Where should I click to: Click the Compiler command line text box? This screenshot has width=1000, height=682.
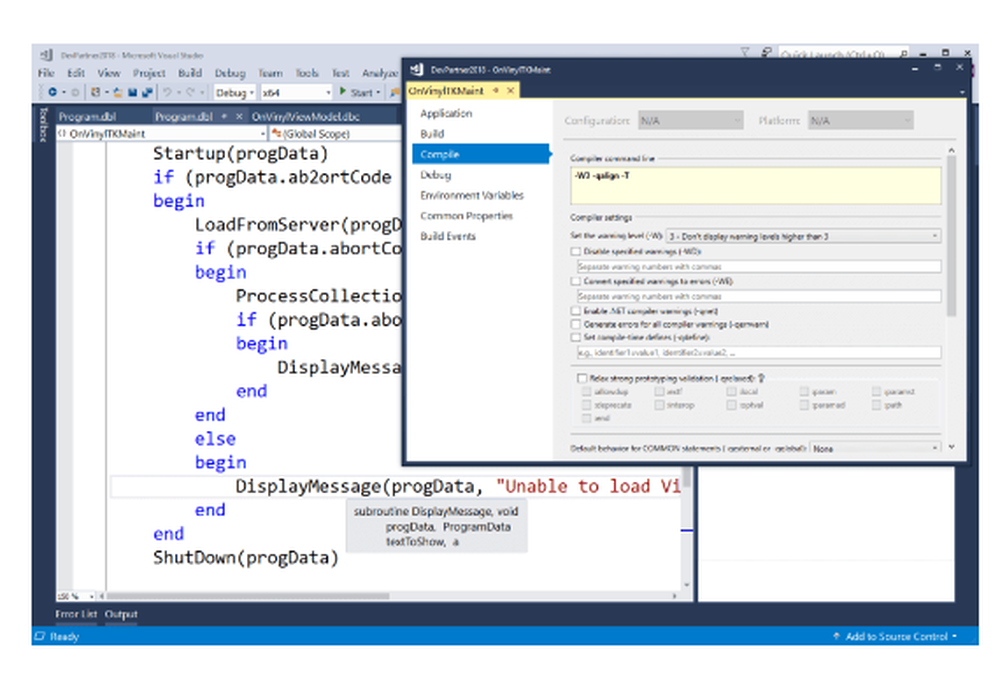click(x=756, y=186)
